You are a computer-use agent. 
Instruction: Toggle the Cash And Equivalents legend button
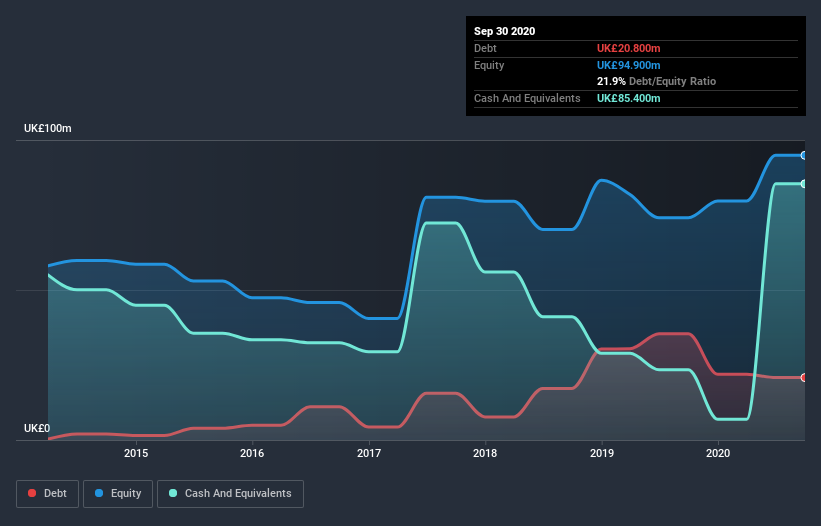pos(230,494)
